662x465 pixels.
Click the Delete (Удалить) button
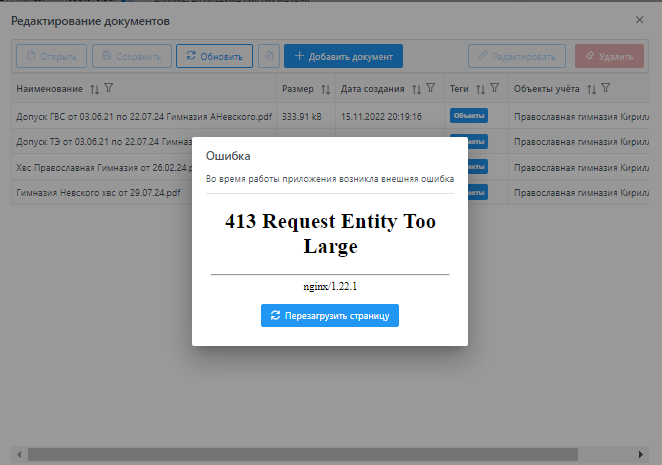coord(609,56)
